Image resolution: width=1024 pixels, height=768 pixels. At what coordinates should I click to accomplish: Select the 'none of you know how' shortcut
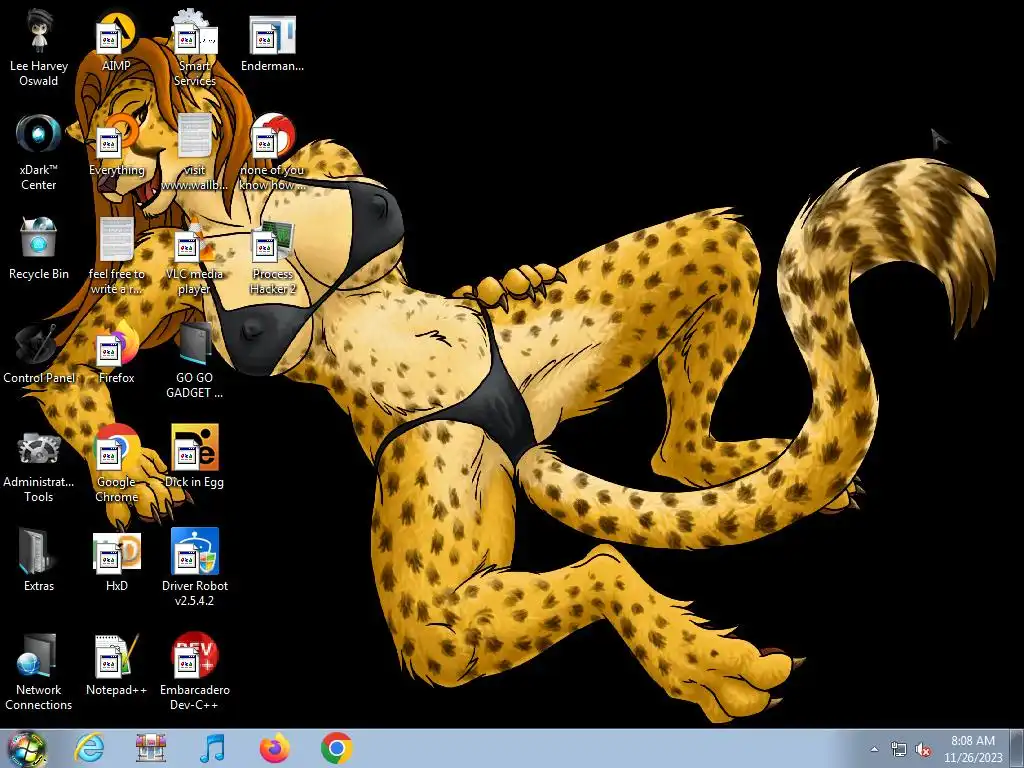[272, 153]
